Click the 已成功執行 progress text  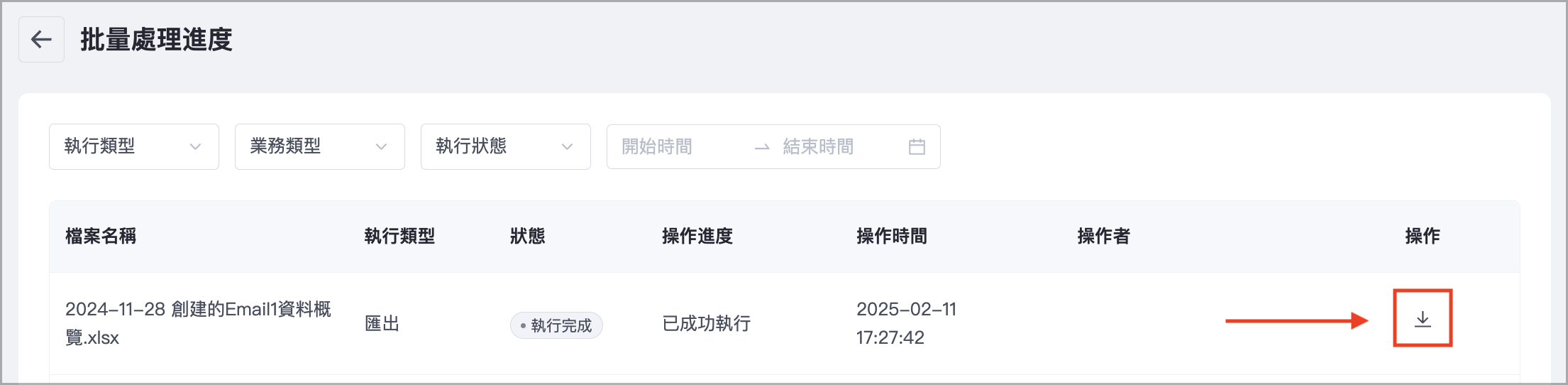pyautogui.click(x=706, y=324)
